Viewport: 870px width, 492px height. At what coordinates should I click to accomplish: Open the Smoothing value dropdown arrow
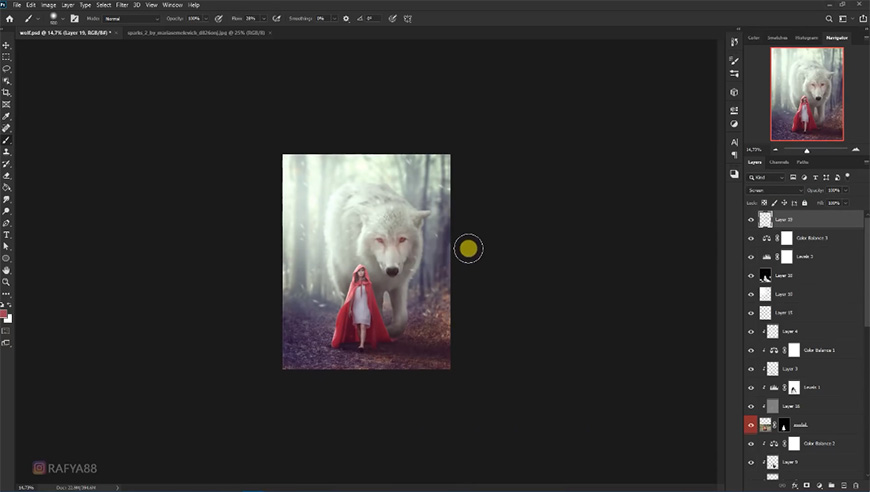(x=334, y=18)
